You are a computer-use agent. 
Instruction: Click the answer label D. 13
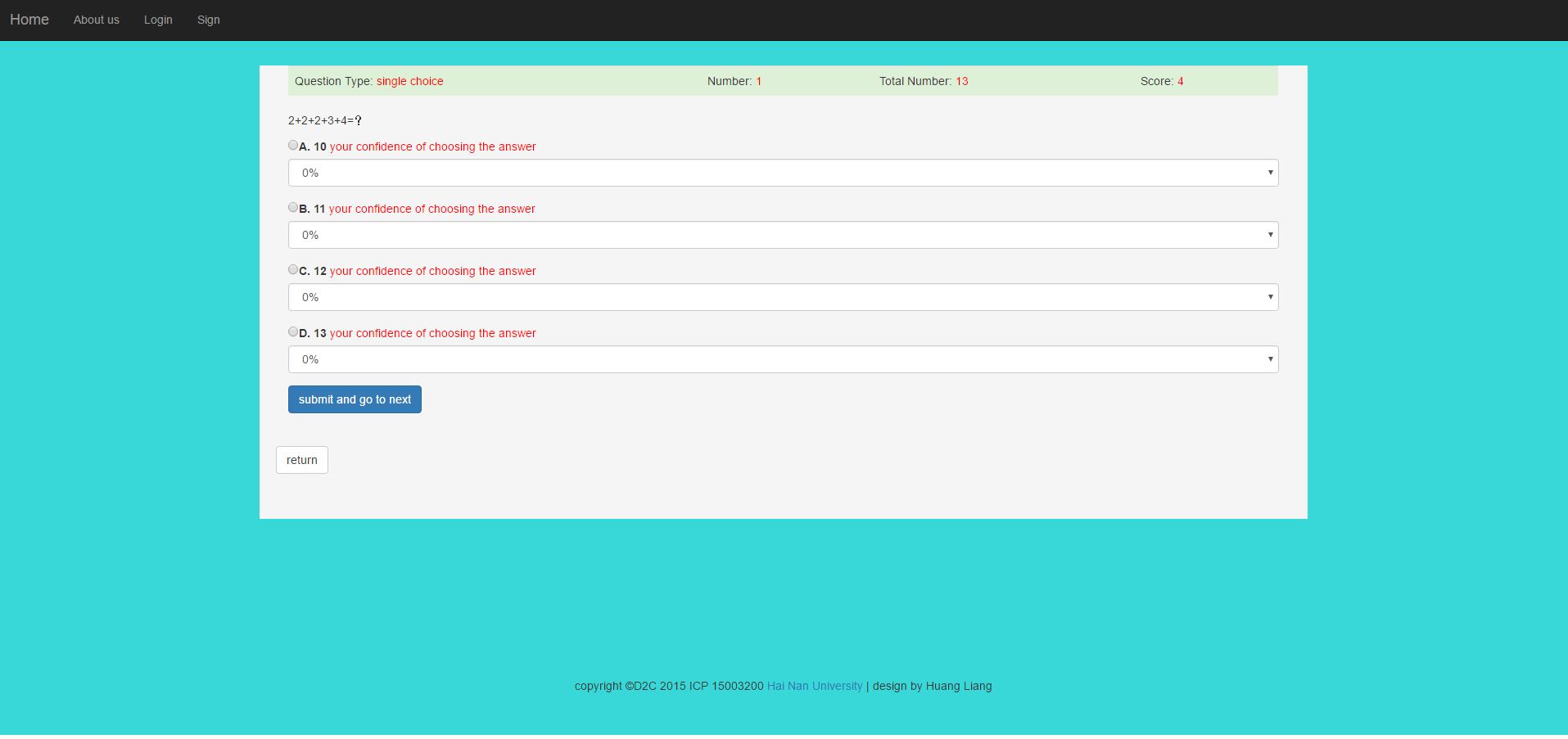pos(313,333)
